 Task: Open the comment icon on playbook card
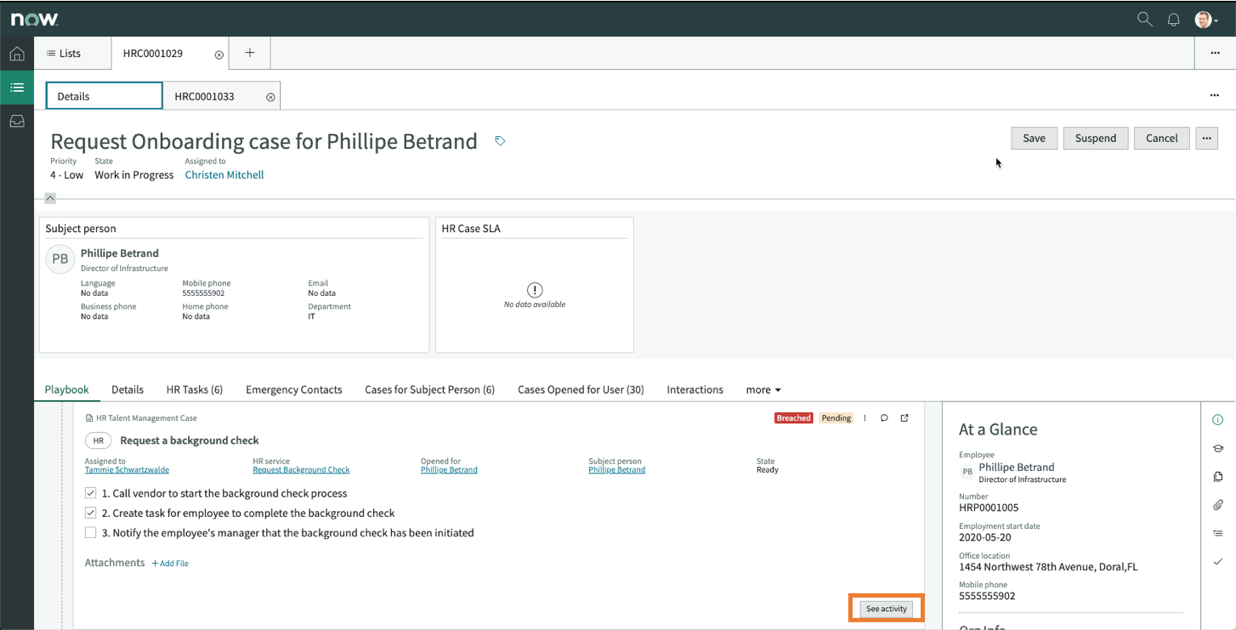(x=884, y=418)
